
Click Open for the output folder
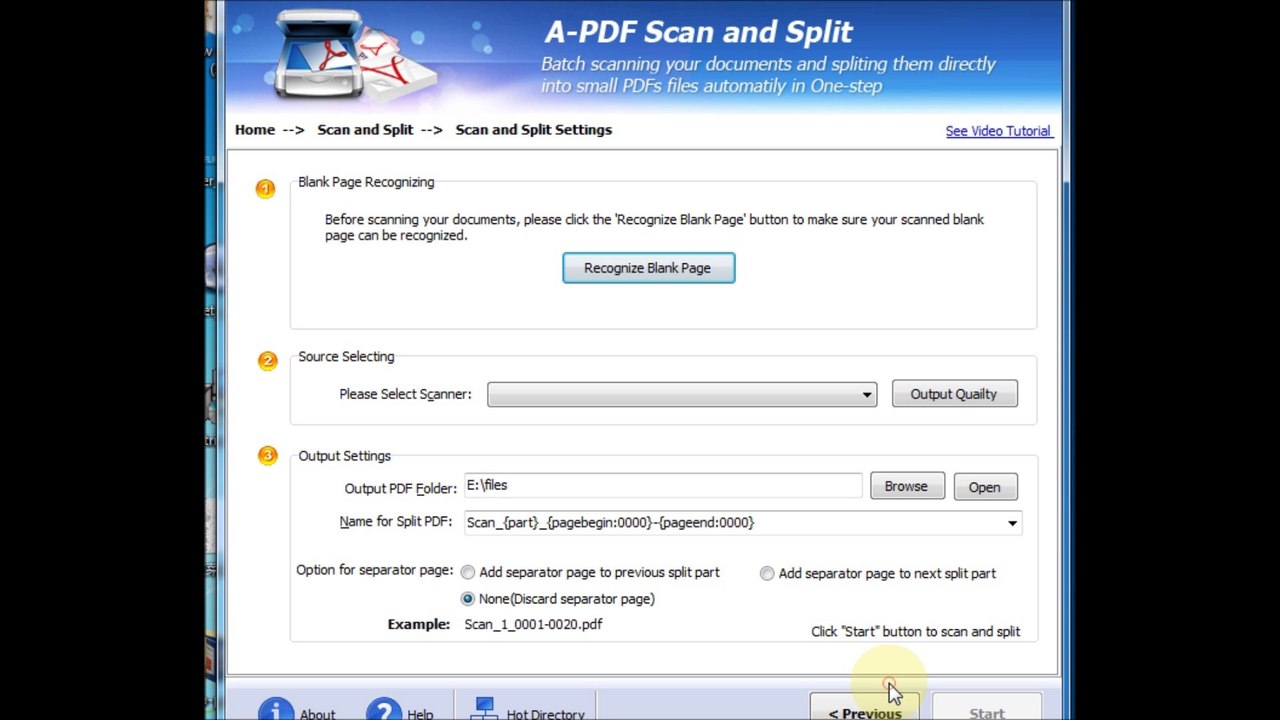pyautogui.click(x=984, y=487)
